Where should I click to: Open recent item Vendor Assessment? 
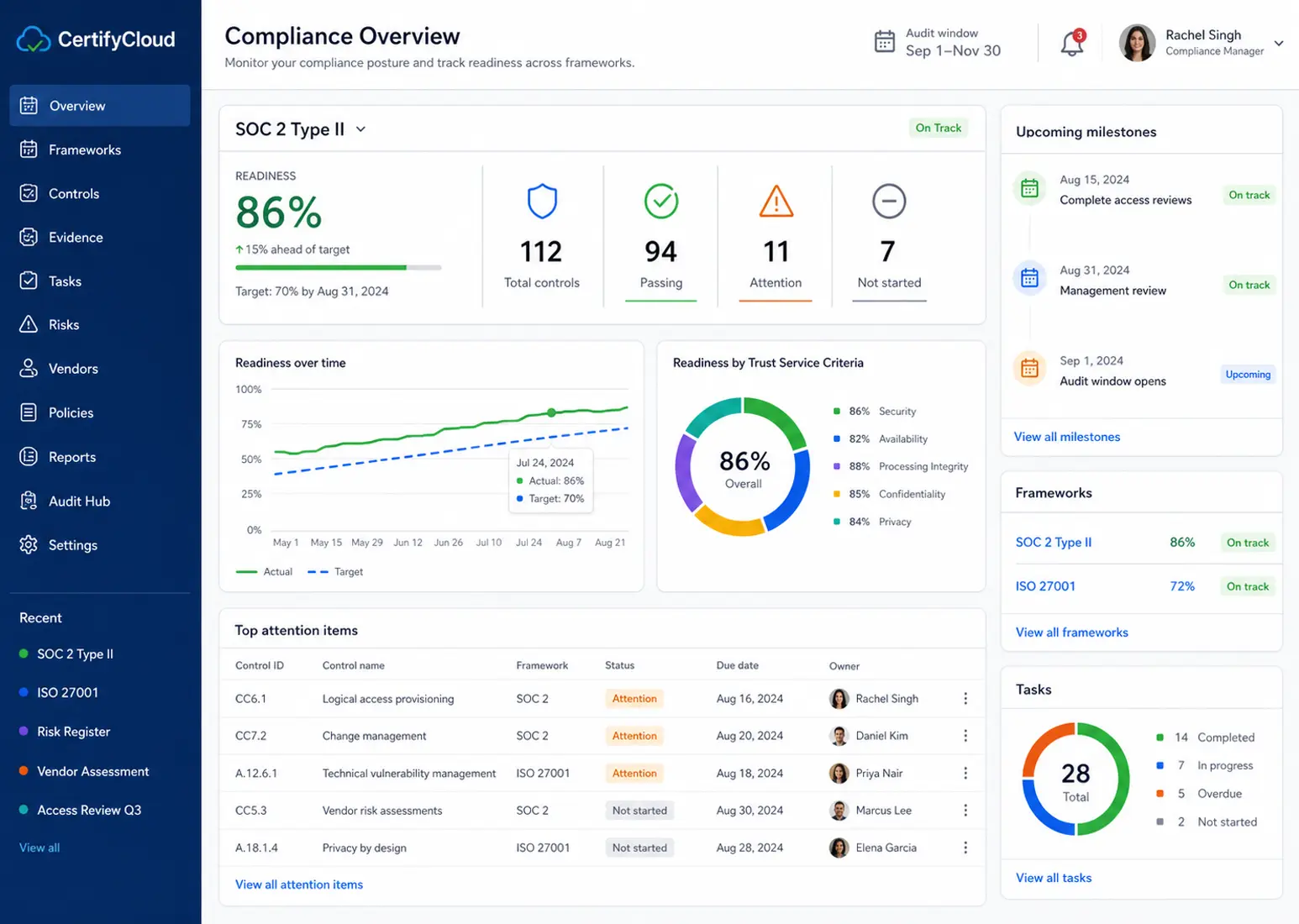pos(92,771)
